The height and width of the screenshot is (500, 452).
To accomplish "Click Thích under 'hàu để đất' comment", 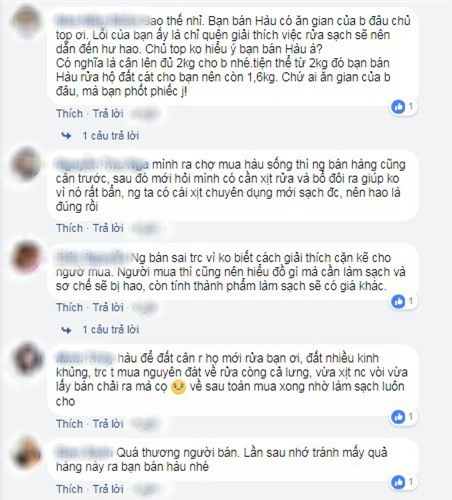I will (69, 424).
